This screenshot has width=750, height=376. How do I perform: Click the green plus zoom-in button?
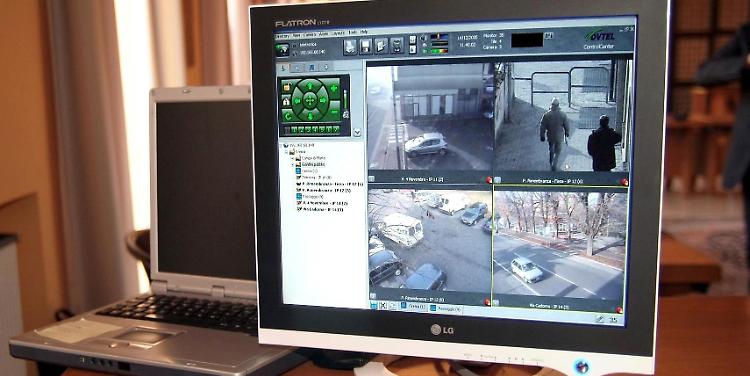point(334,88)
